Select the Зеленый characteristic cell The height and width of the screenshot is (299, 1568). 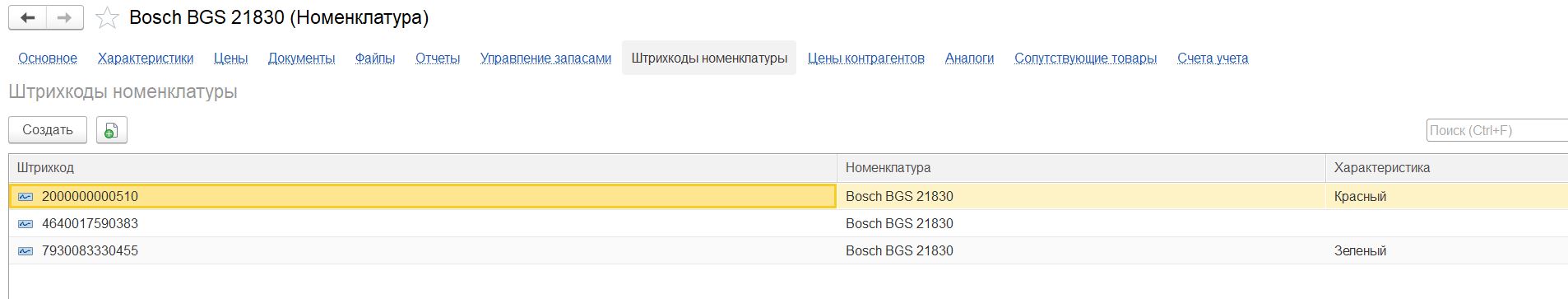point(1446,251)
